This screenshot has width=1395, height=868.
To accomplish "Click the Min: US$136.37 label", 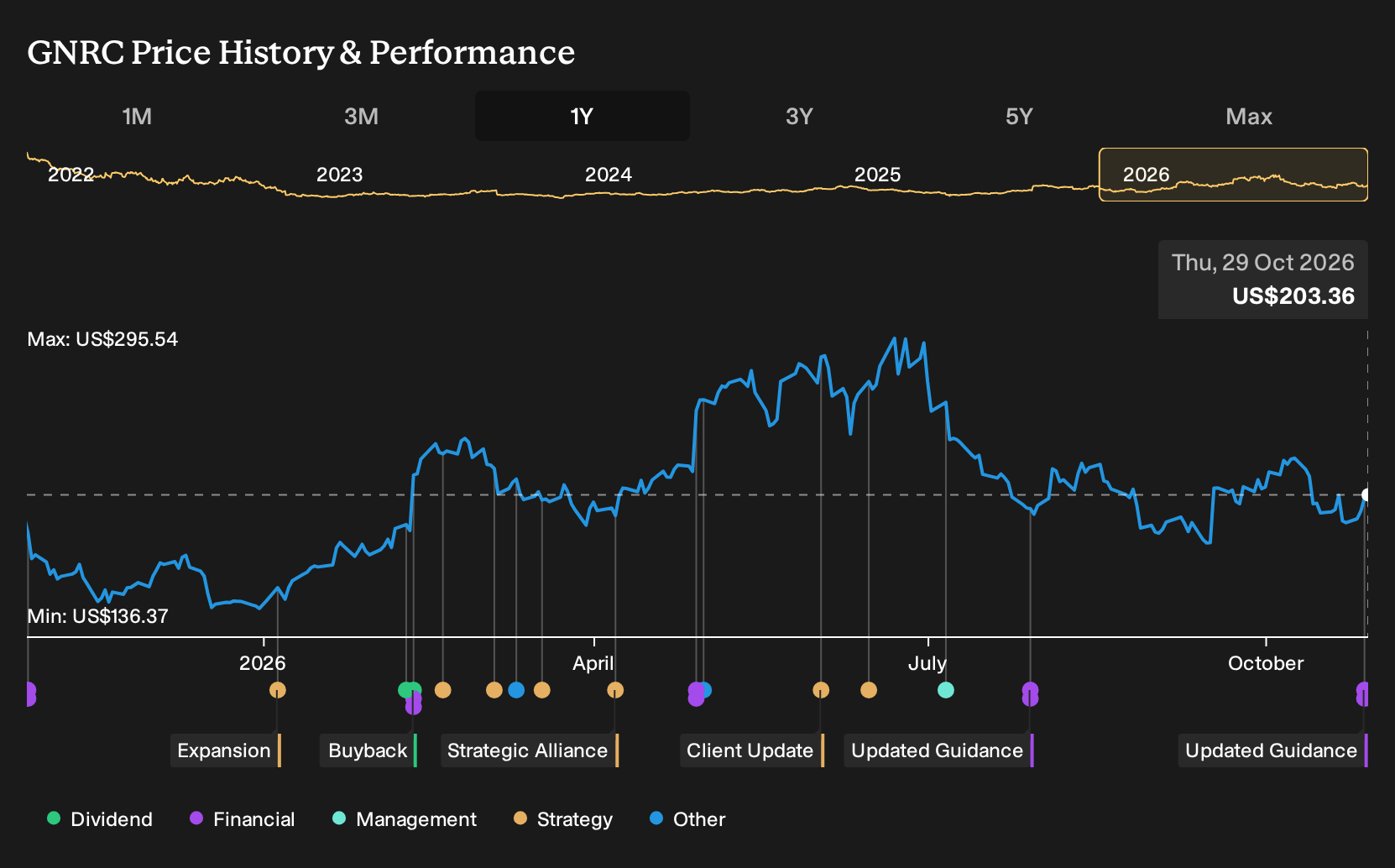I will pyautogui.click(x=97, y=616).
